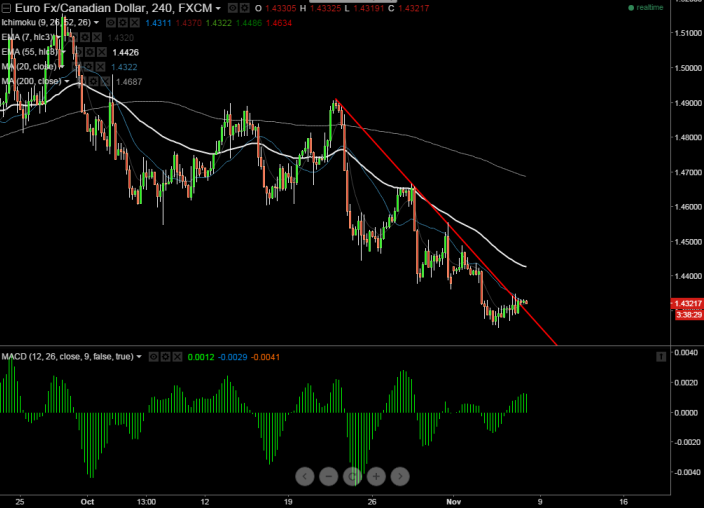704x508 pixels.
Task: Click the Ichimoku value 1.4634
Action: (x=279, y=23)
